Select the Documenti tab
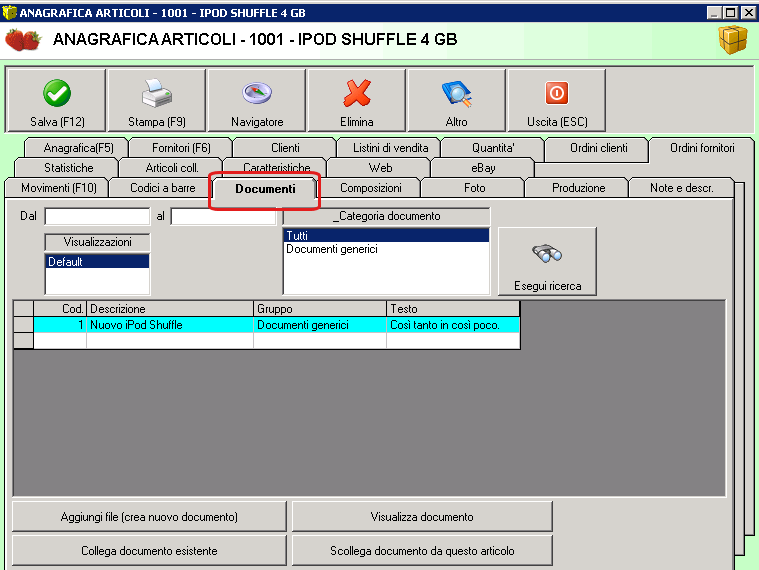 tap(265, 189)
